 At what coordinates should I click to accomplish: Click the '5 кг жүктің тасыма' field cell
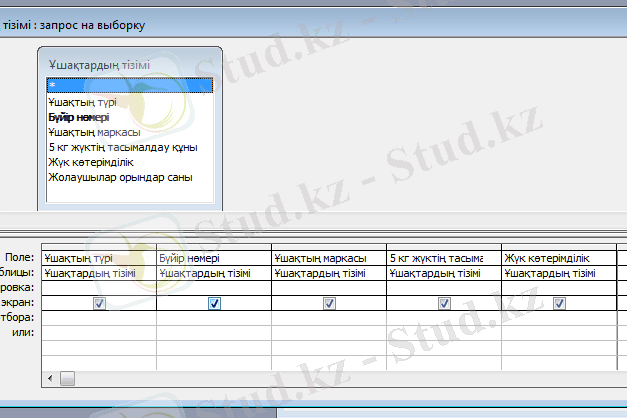[x=444, y=258]
